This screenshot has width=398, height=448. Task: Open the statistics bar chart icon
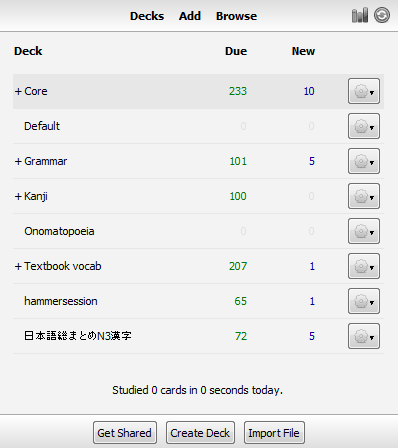(x=360, y=15)
